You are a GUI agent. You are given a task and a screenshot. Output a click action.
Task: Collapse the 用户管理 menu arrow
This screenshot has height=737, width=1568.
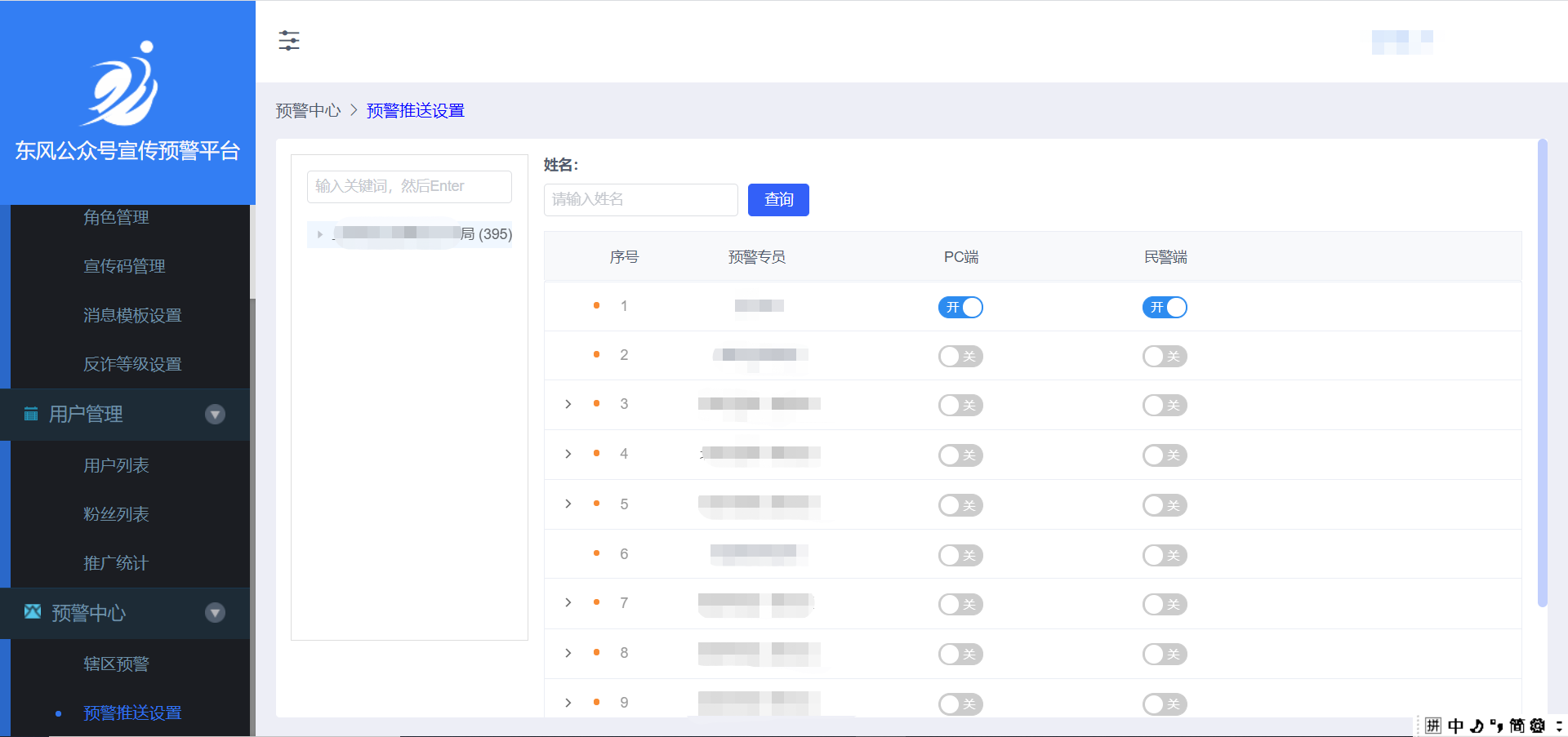coord(215,415)
